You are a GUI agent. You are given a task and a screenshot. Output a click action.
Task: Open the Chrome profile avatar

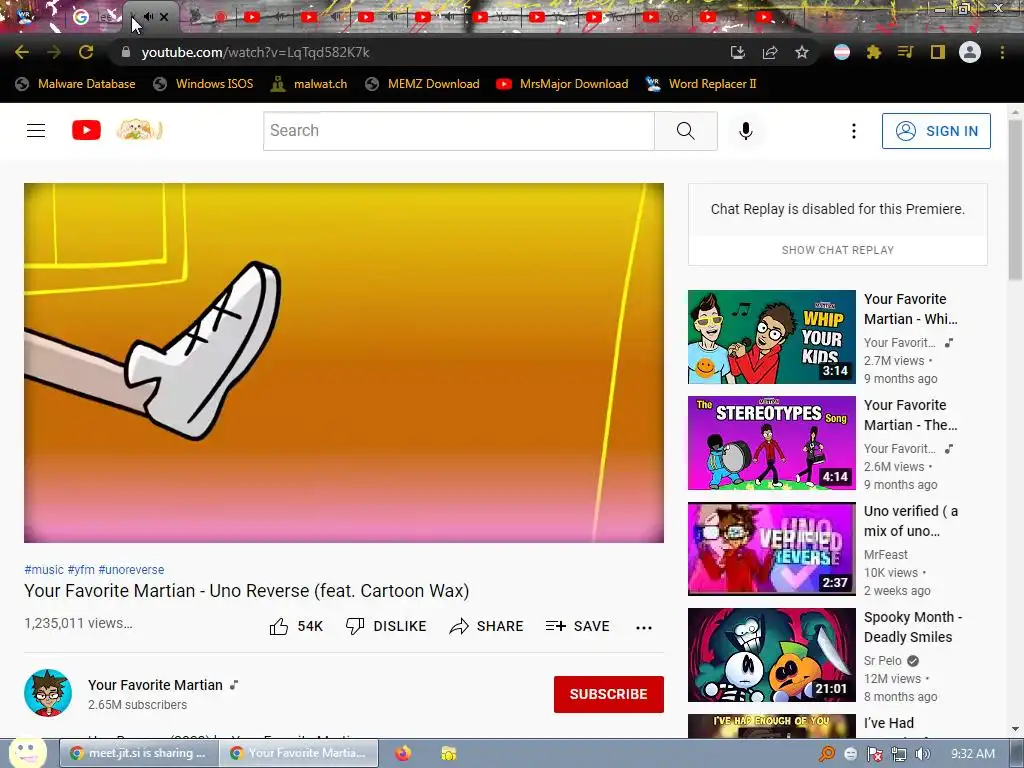click(970, 52)
